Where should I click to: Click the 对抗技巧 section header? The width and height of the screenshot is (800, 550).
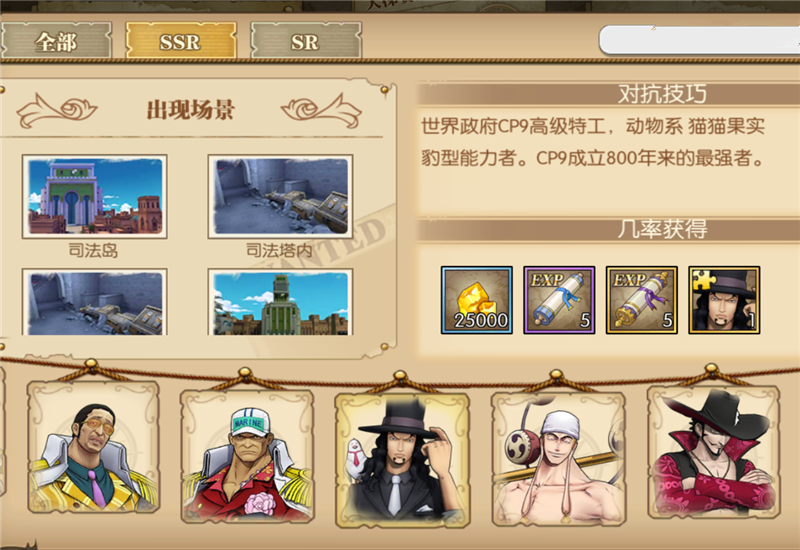662,94
